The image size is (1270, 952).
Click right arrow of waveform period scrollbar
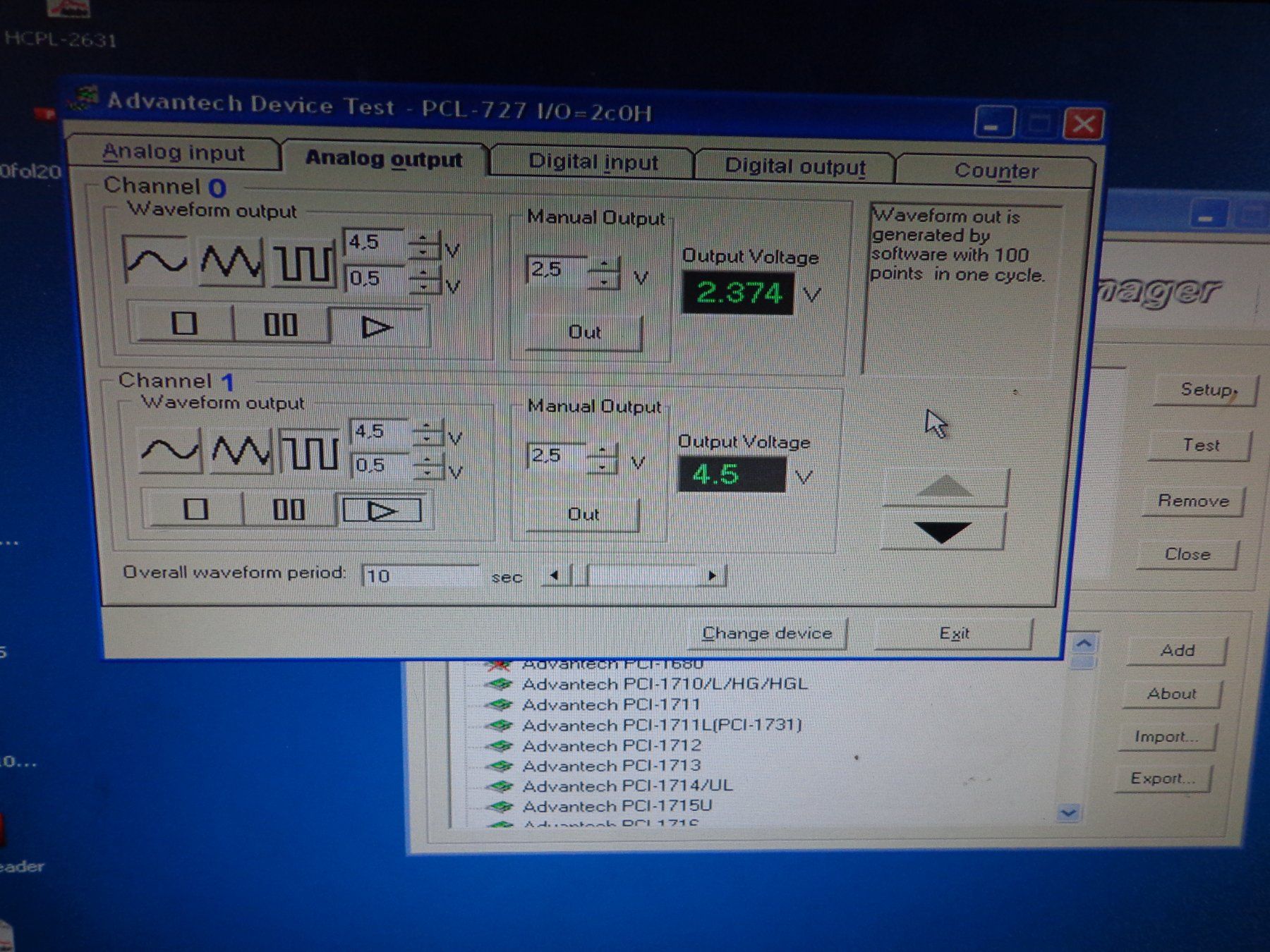[713, 576]
